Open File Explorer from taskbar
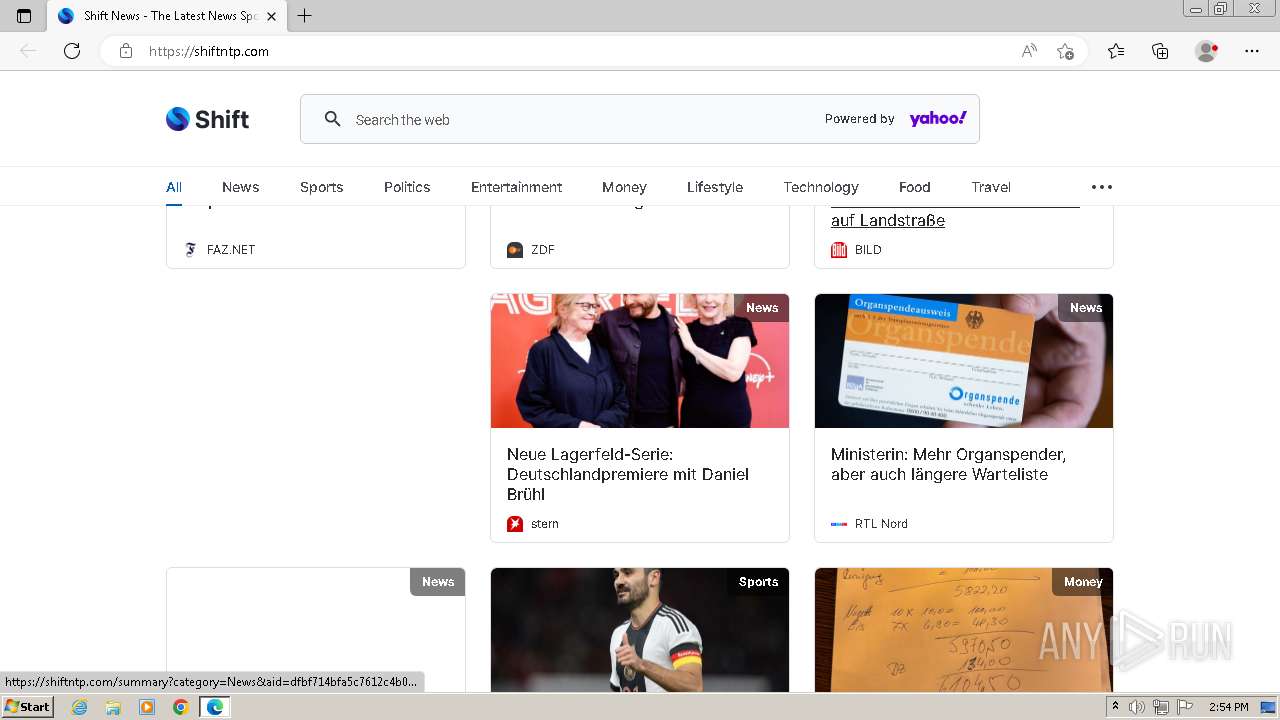The image size is (1280, 720). [113, 707]
